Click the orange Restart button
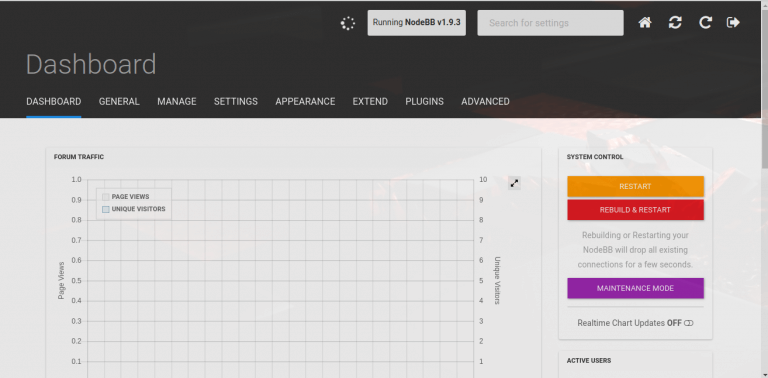This screenshot has height=378, width=768. (635, 187)
